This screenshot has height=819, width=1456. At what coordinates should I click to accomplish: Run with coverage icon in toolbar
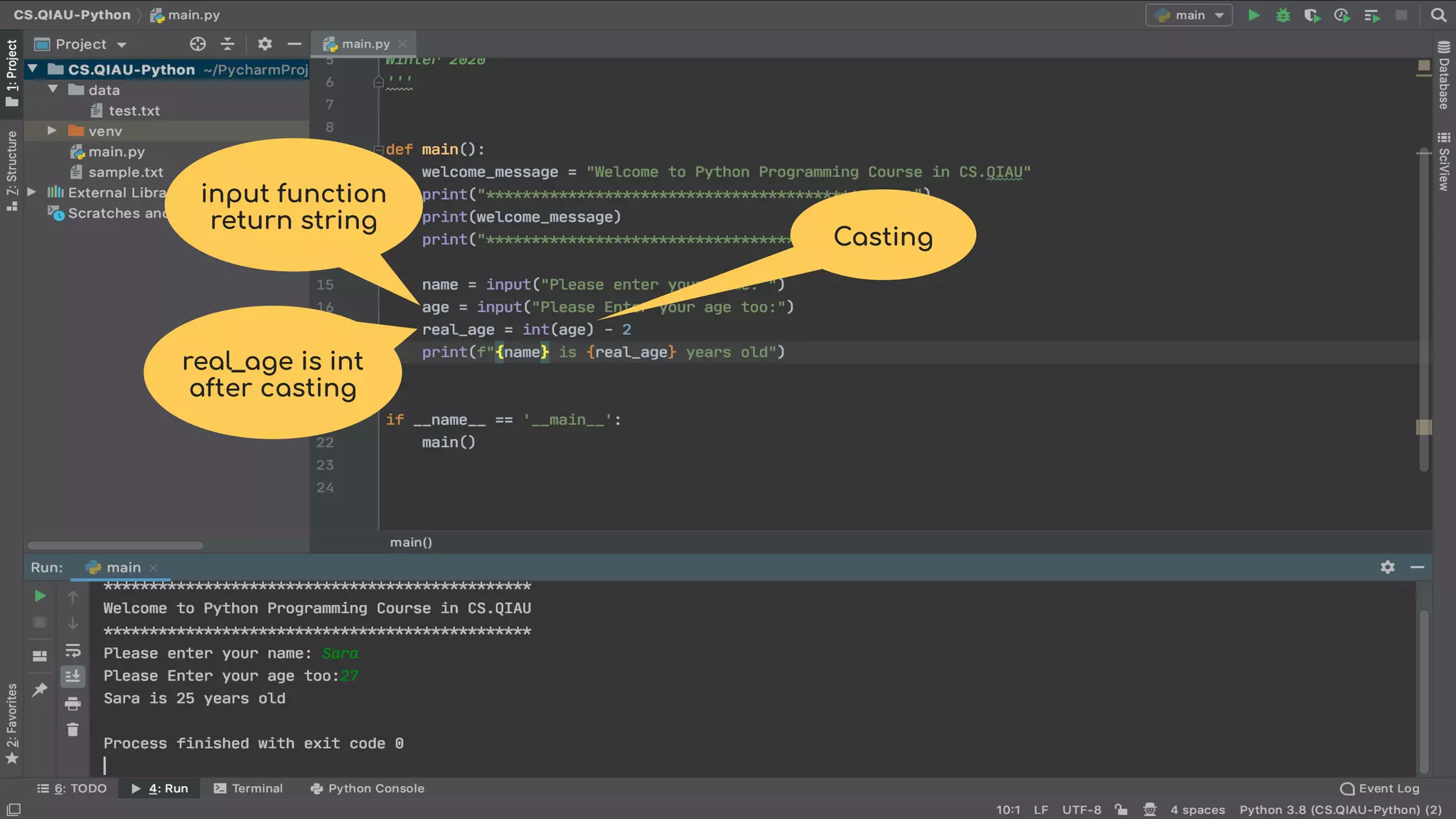click(x=1312, y=15)
